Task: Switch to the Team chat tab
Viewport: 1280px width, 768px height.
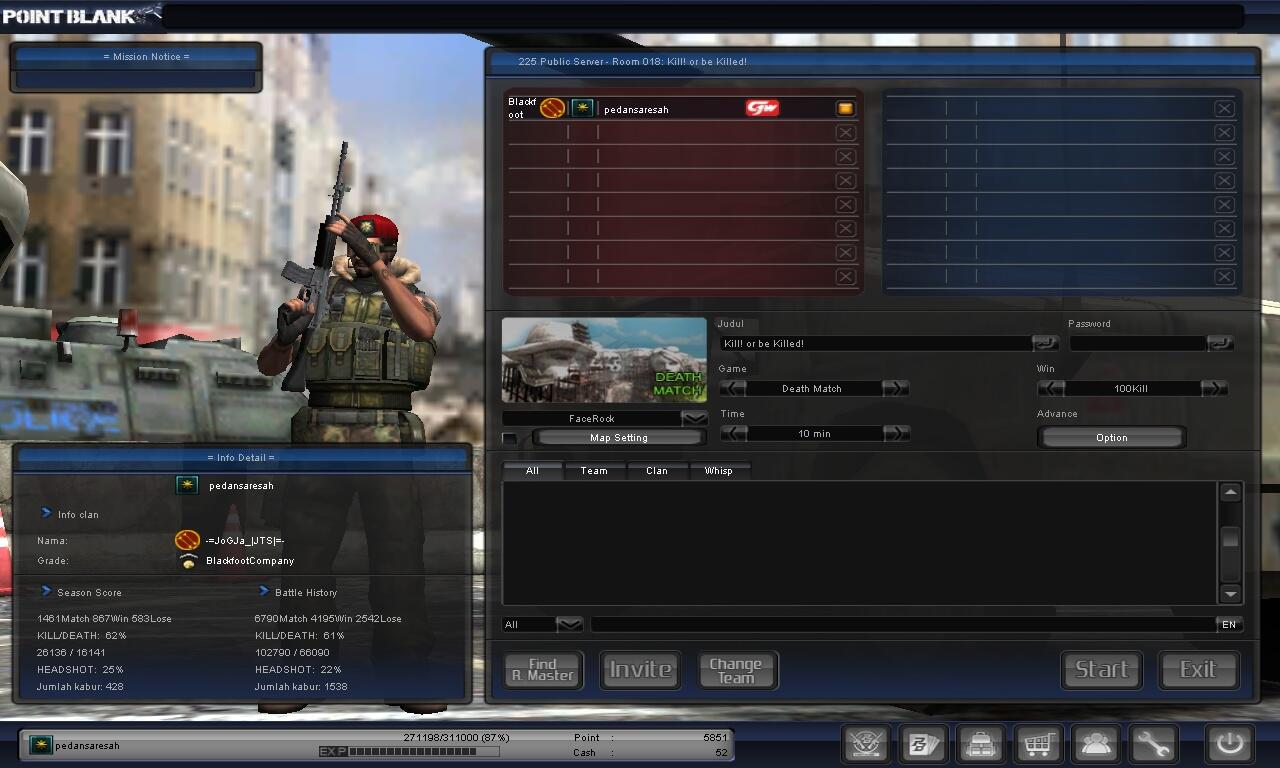Action: click(x=594, y=470)
